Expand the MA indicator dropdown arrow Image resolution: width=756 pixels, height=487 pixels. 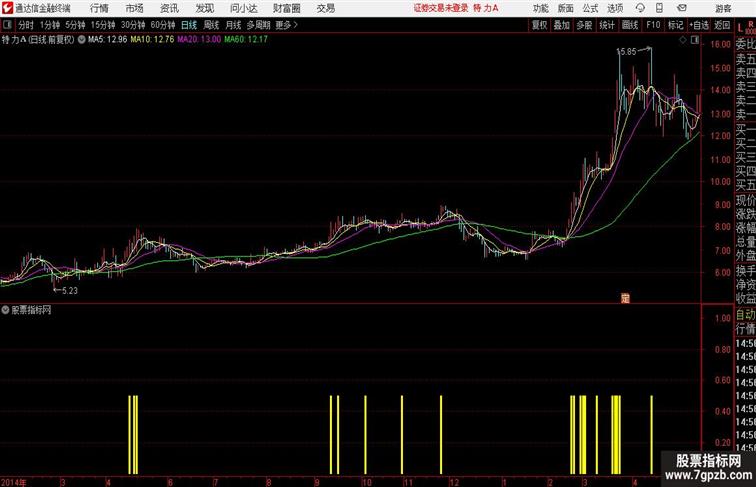tap(81, 40)
